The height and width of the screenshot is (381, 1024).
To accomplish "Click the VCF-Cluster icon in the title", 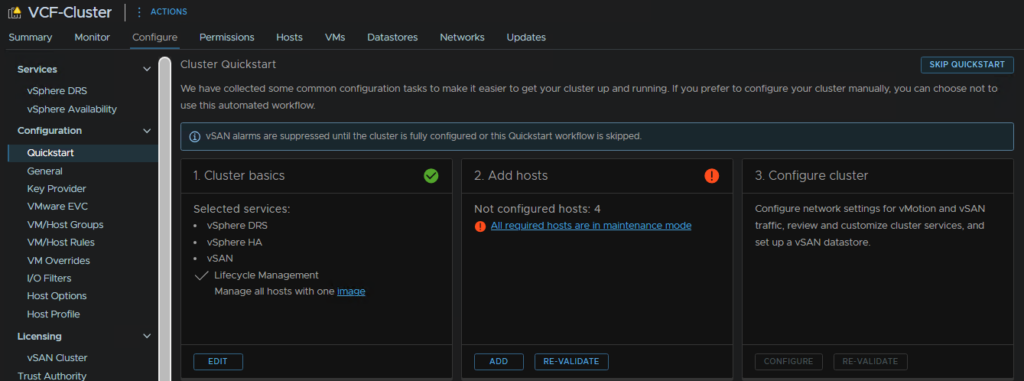I will tap(14, 12).
